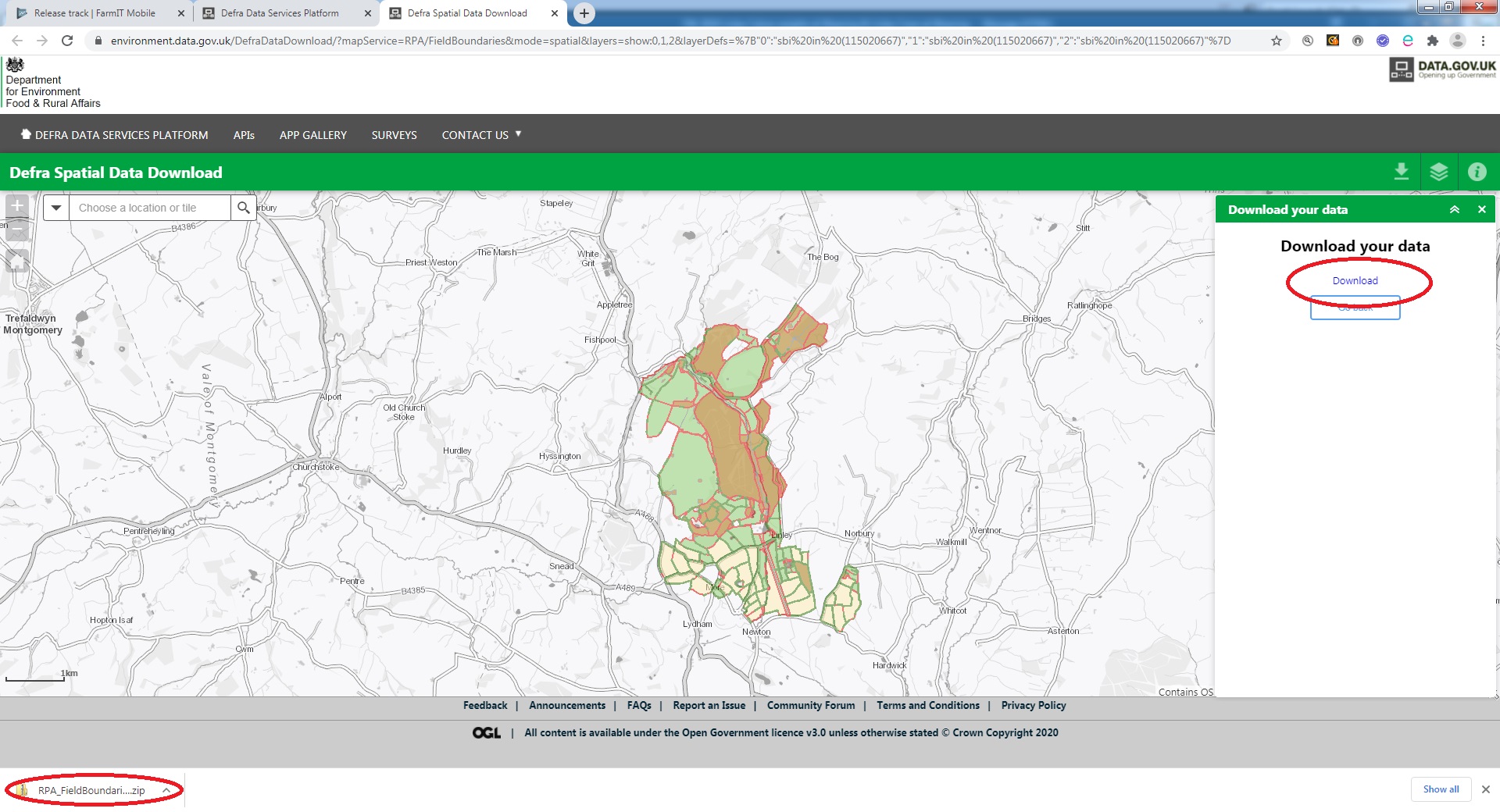Open the Announcements footer link
The width and height of the screenshot is (1500, 812).
coord(567,705)
